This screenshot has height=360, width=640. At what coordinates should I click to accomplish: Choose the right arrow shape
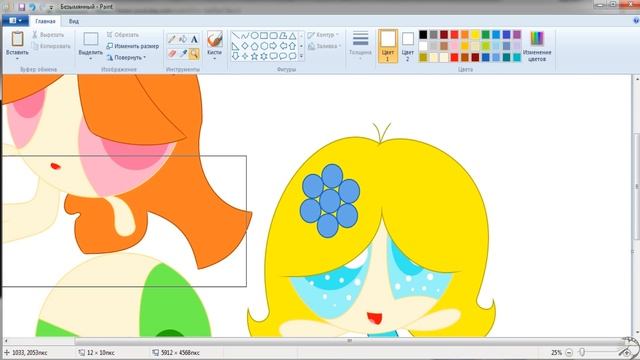(x=273, y=46)
